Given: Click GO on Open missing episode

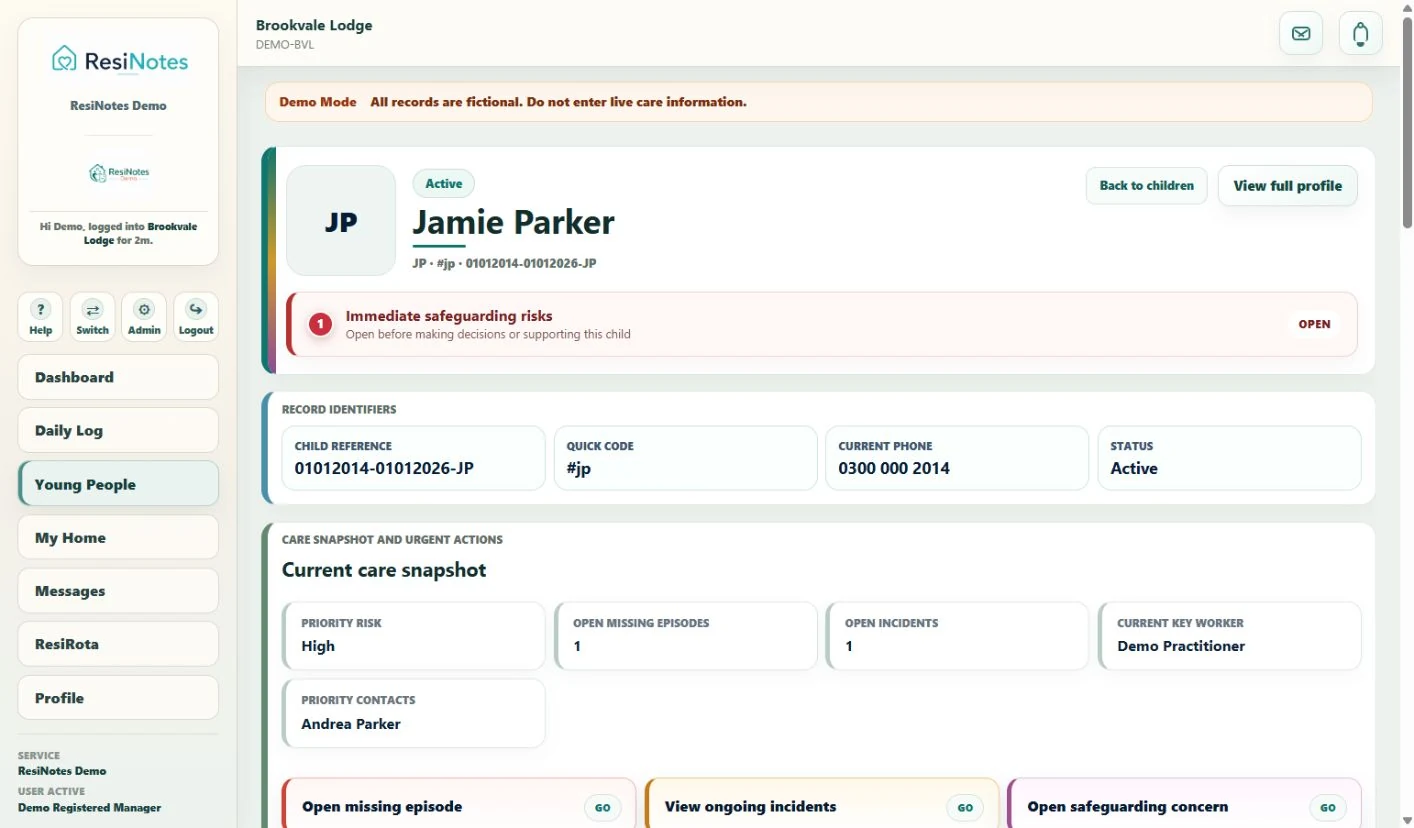Looking at the screenshot, I should [603, 807].
